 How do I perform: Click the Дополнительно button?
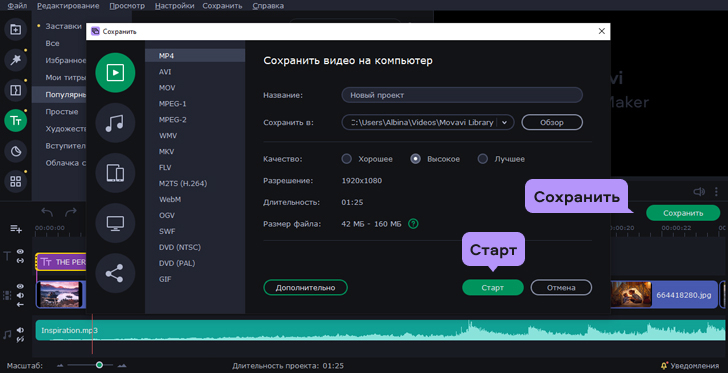pyautogui.click(x=306, y=288)
